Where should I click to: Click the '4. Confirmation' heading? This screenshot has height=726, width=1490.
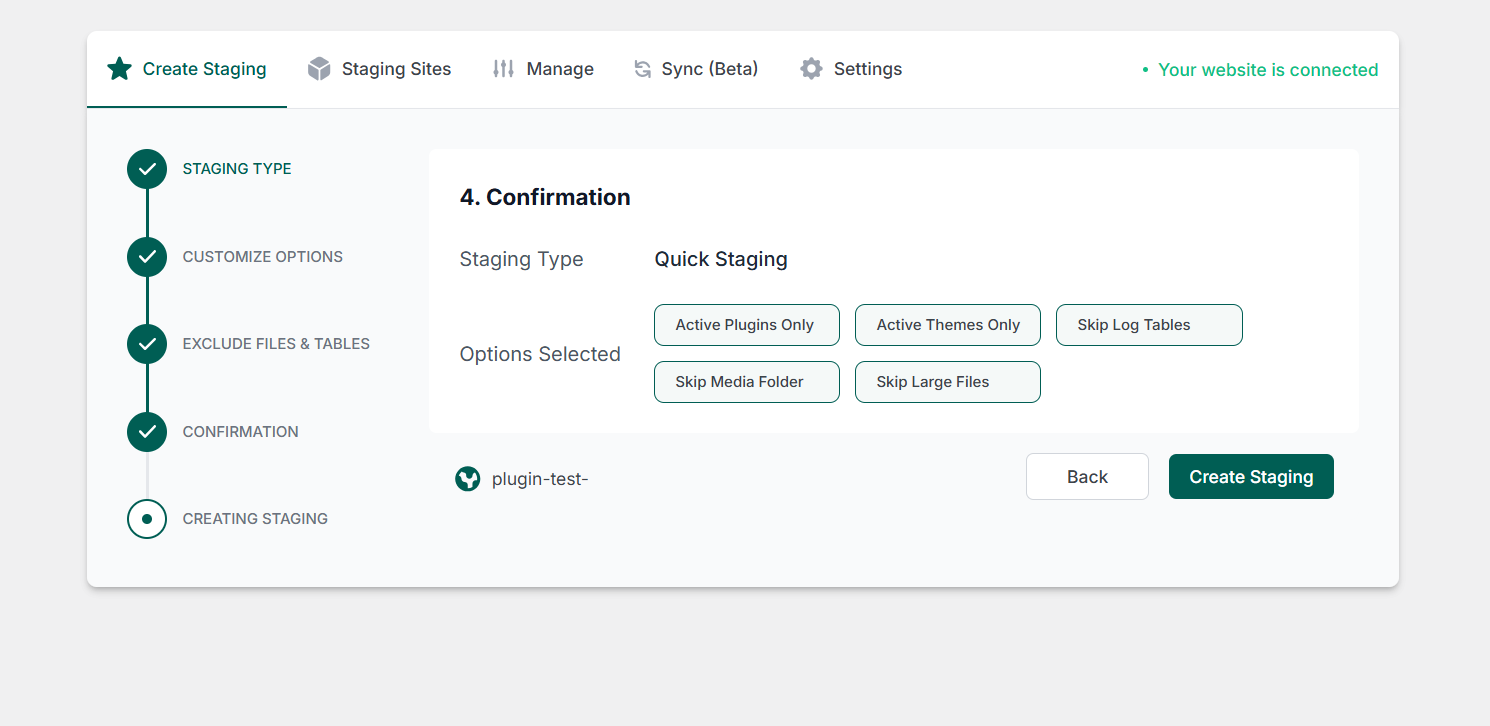pyautogui.click(x=545, y=197)
